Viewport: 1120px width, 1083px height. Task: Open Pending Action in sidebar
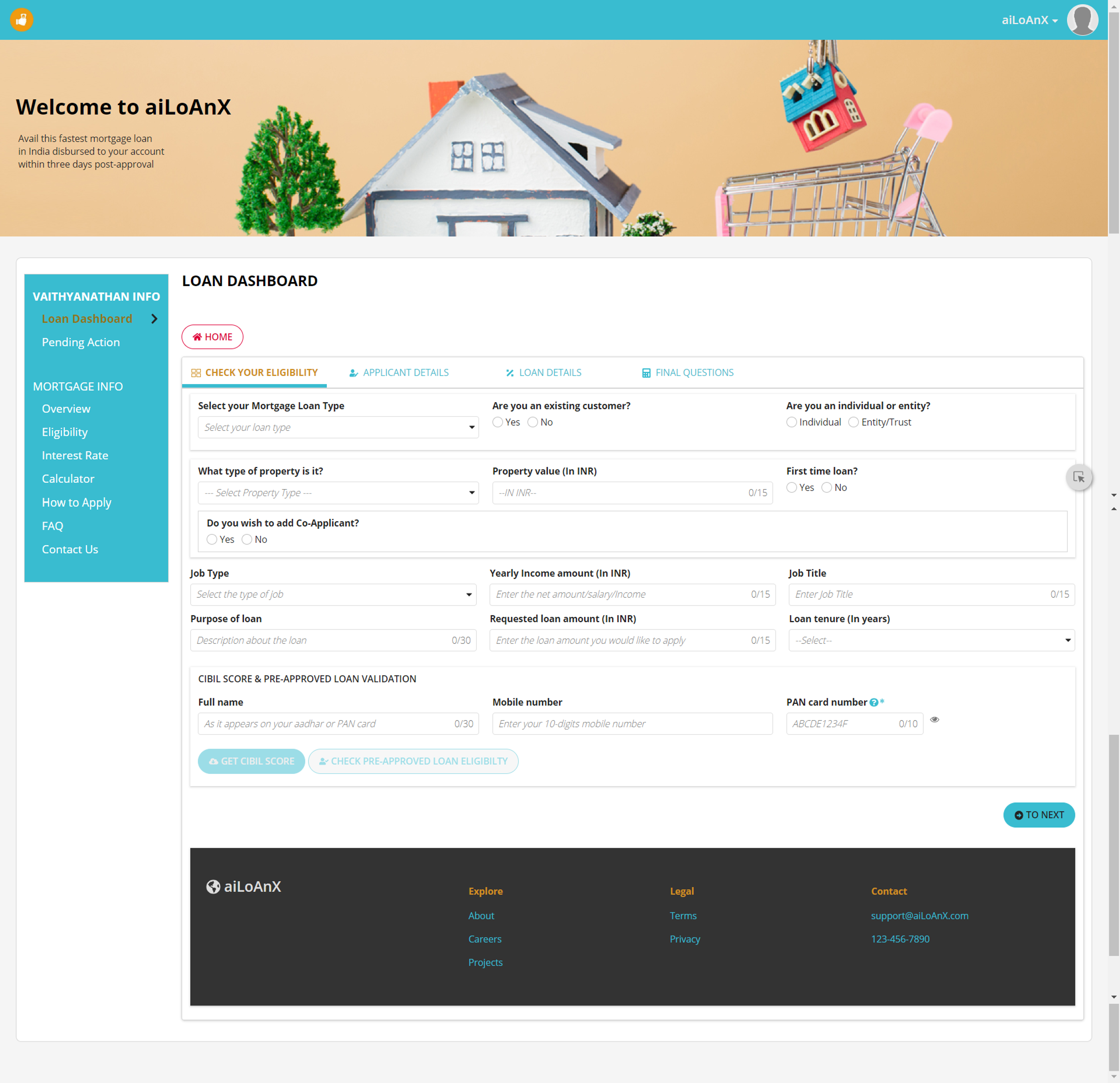pos(80,342)
